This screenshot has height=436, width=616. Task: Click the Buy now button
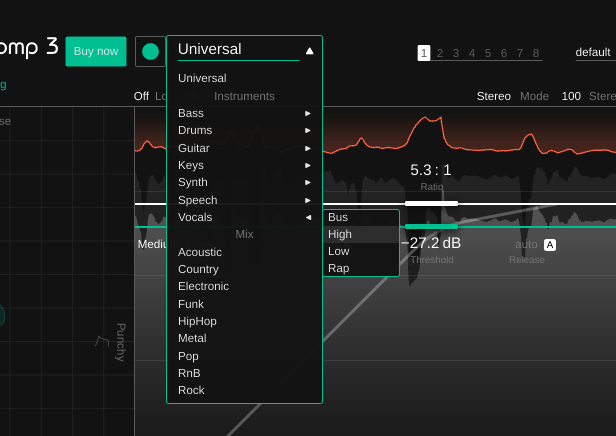[x=96, y=51]
